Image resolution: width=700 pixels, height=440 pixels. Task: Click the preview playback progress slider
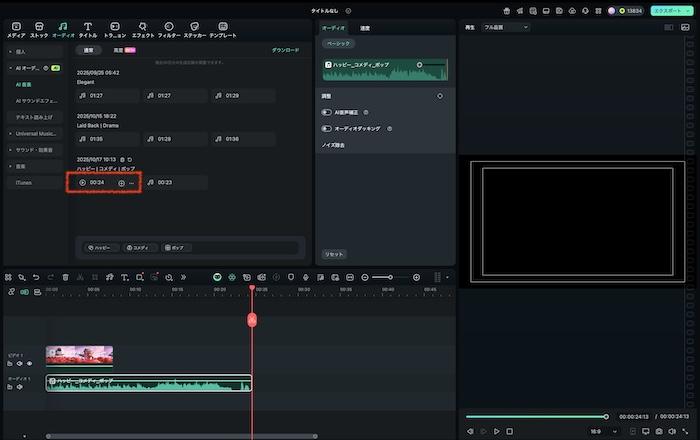point(536,417)
